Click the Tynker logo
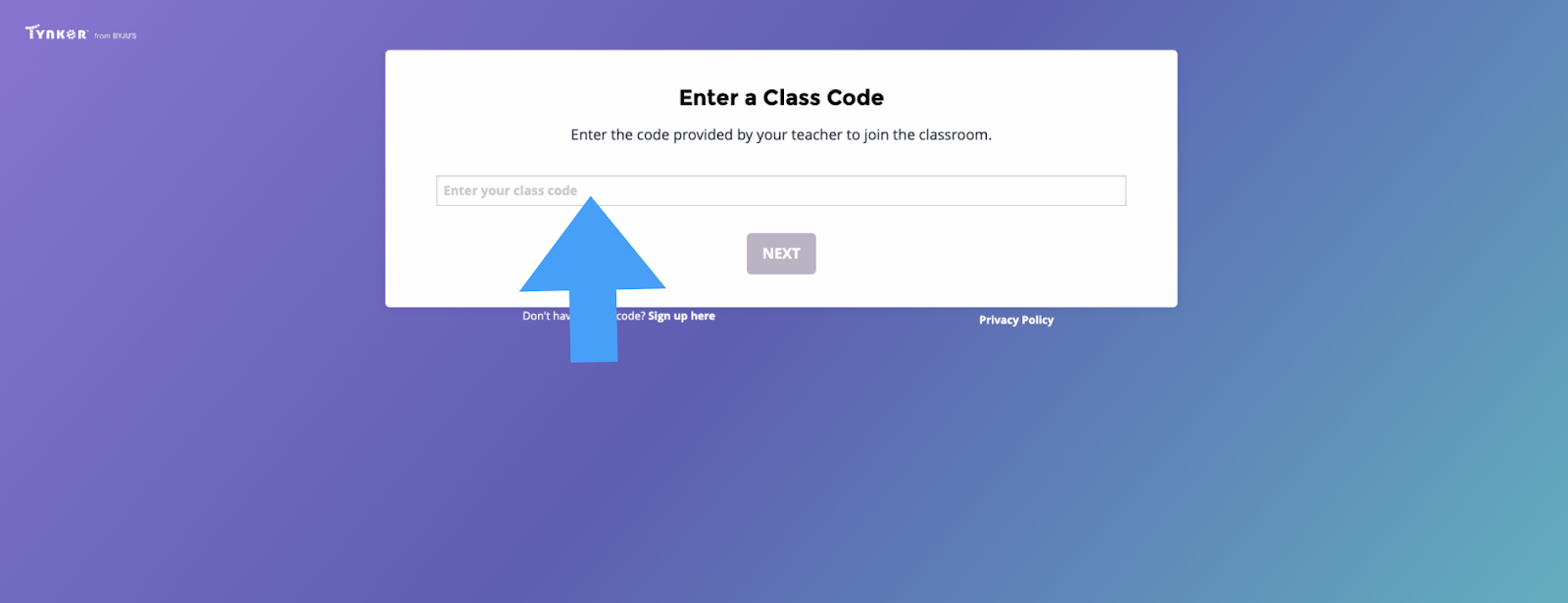Image resolution: width=1568 pixels, height=603 pixels. (x=56, y=32)
